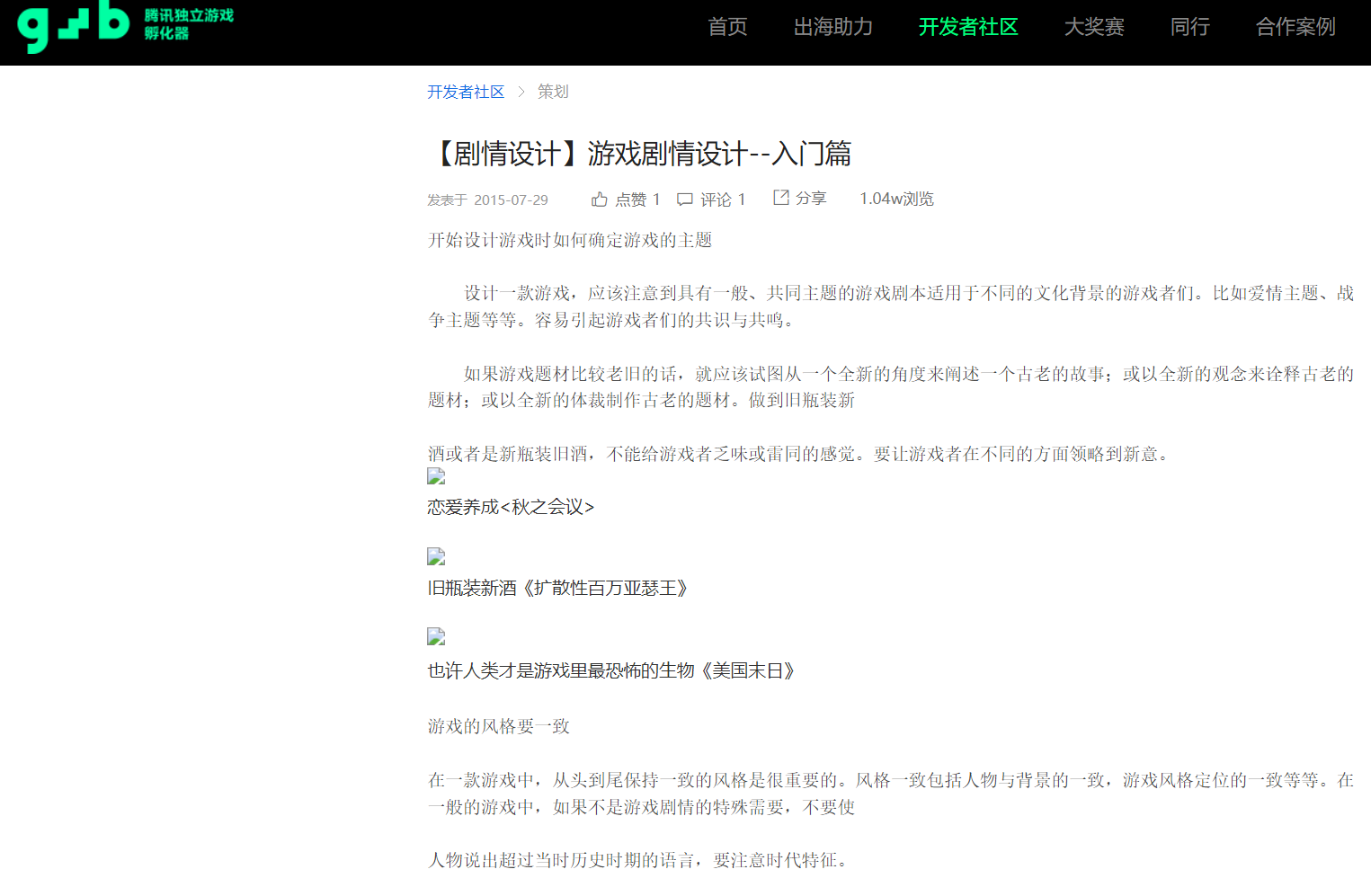Screen dimensions: 1371x896
Task: Open 出海助力 navigation item
Action: coord(833,27)
